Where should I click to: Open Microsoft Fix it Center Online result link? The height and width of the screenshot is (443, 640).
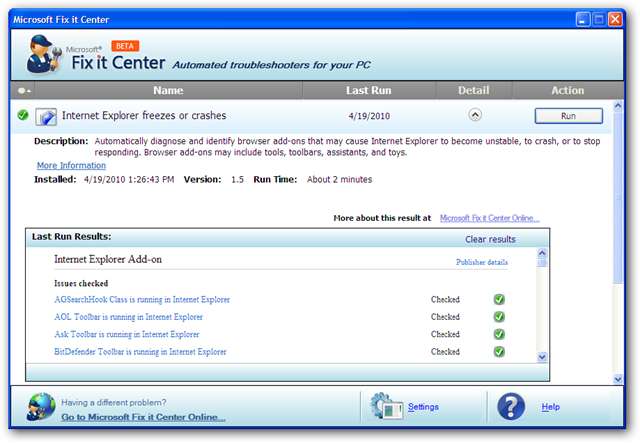tap(490, 217)
